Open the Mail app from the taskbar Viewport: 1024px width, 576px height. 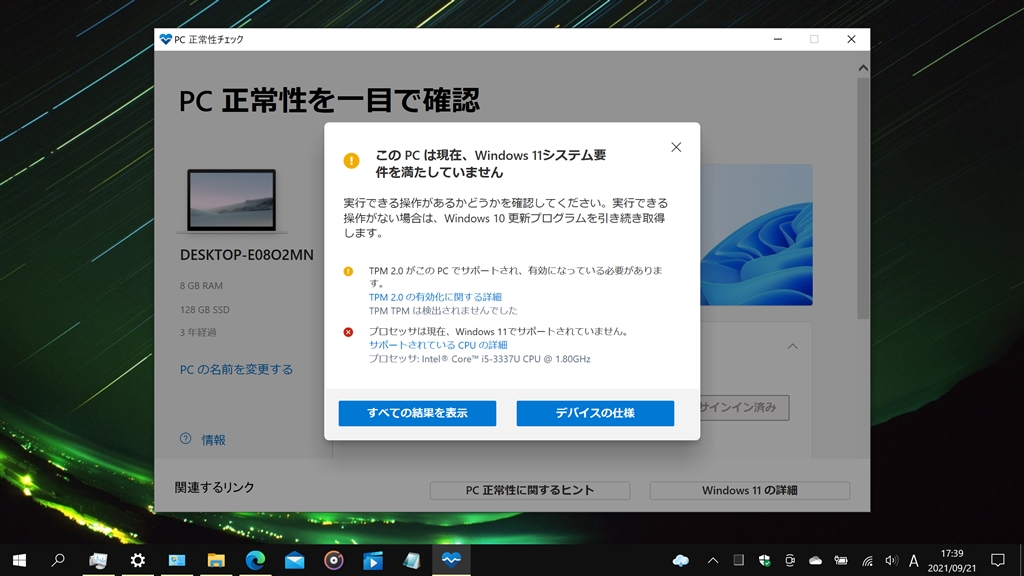pos(295,560)
